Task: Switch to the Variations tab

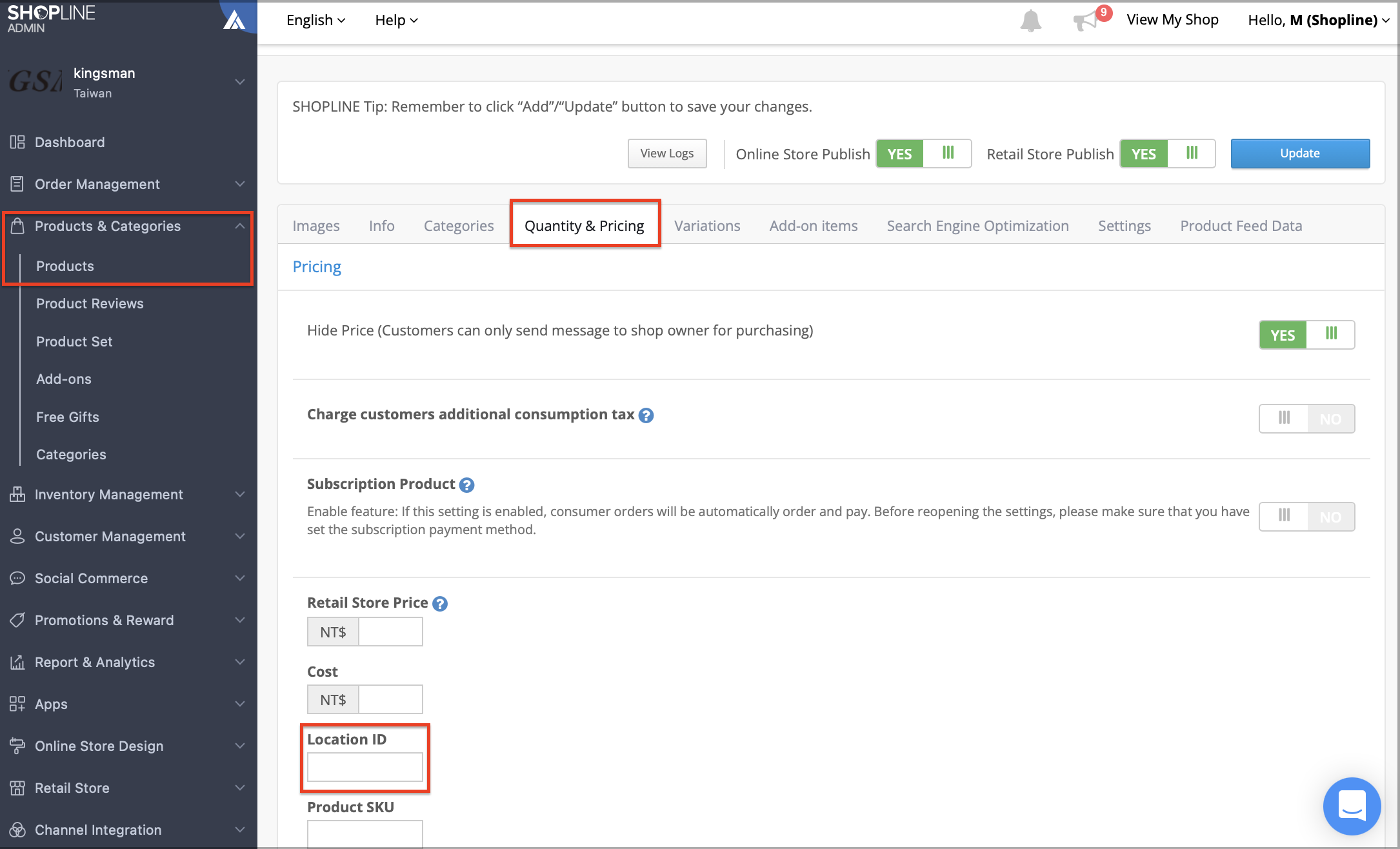Action: coord(707,226)
